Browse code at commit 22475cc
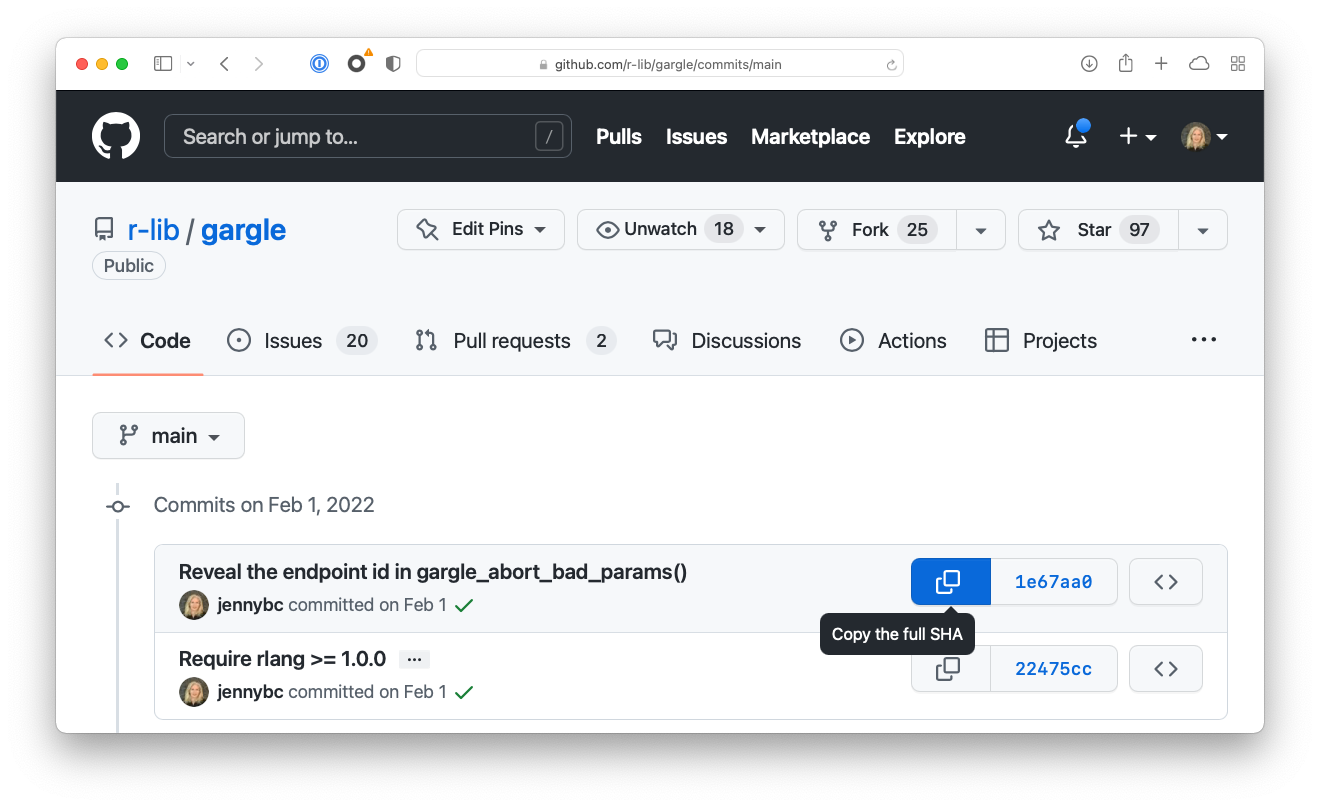 pos(1165,668)
